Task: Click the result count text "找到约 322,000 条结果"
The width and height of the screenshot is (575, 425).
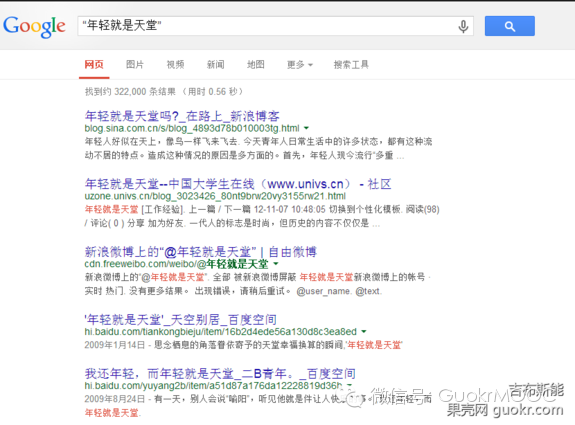Action: point(130,91)
